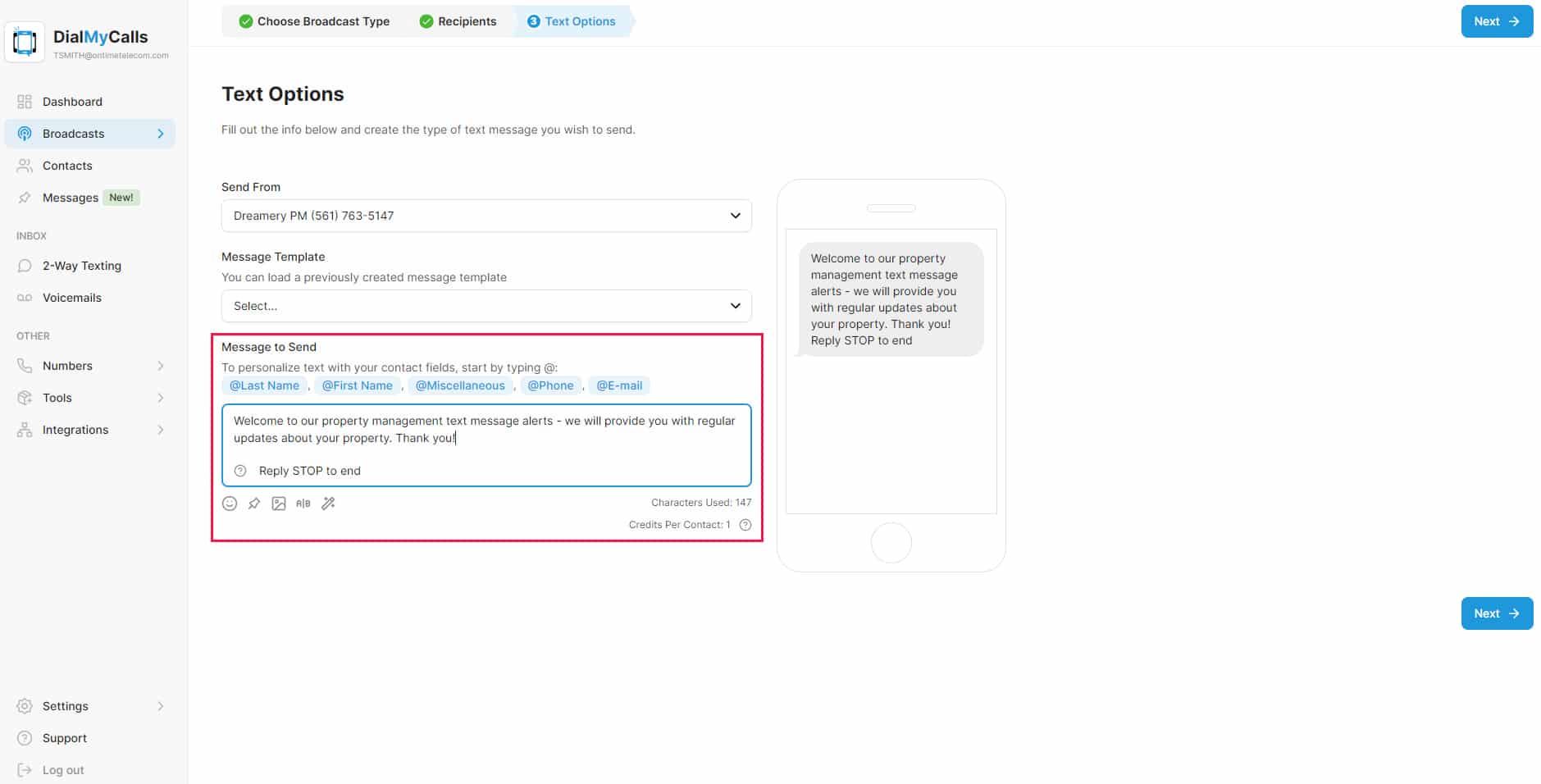Open the Send From dropdown

[x=486, y=216]
